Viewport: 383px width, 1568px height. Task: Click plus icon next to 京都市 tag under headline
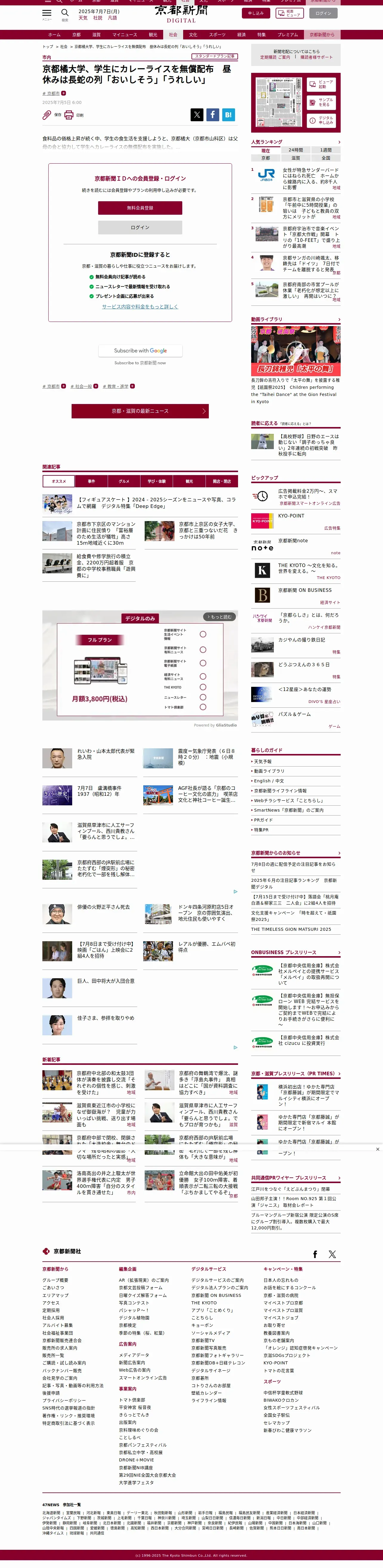coord(63,93)
